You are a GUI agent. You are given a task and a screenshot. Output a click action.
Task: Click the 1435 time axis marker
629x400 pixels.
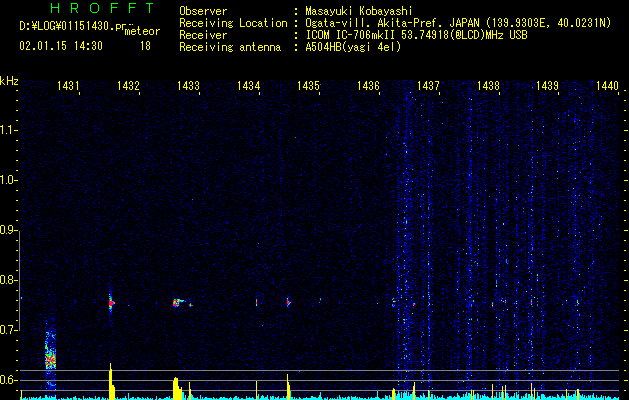[x=308, y=85]
